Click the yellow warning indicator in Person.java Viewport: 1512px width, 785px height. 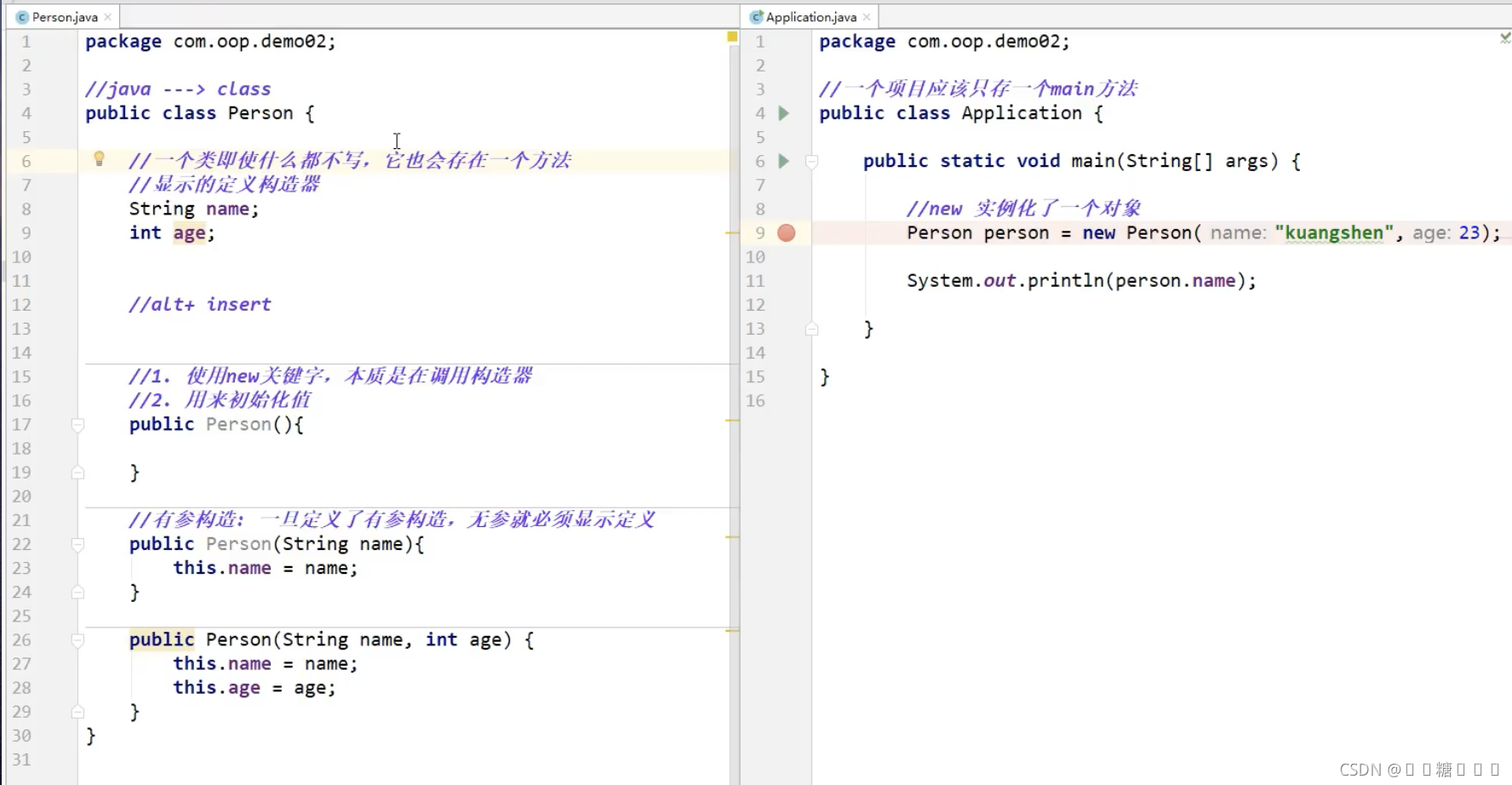coord(732,37)
